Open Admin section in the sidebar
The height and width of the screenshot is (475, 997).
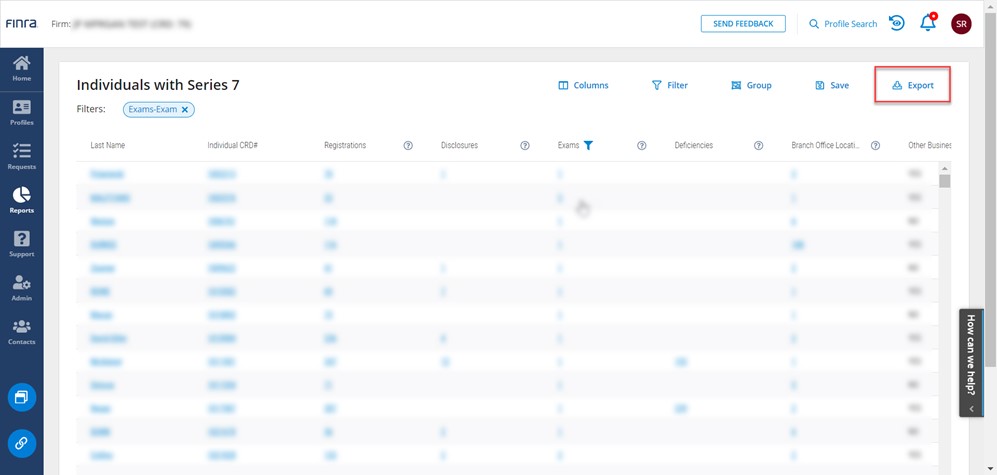tap(21, 288)
